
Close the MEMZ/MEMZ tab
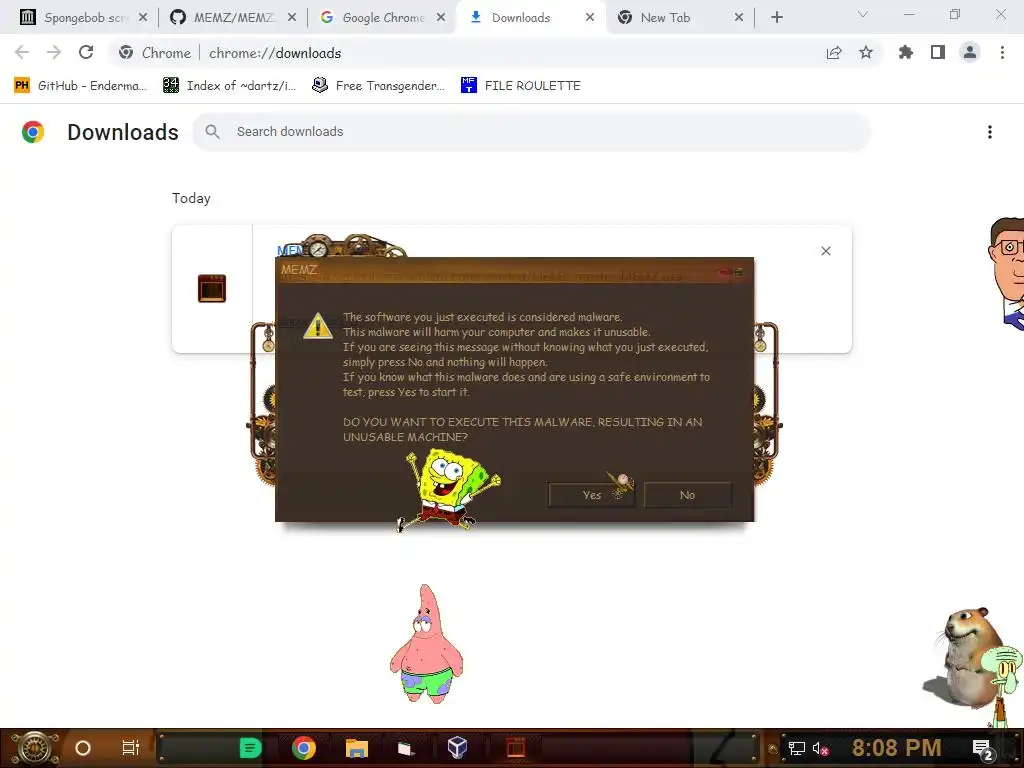(292, 18)
